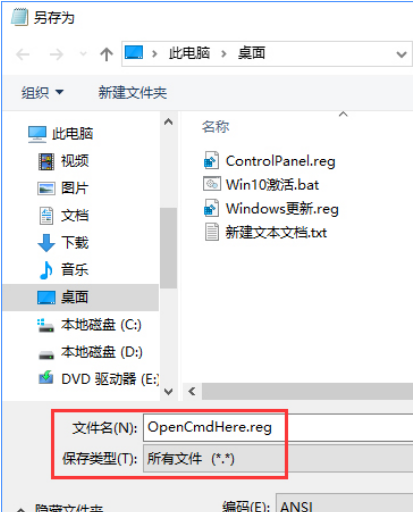This screenshot has height=512, width=413.
Task: Click the up-arrow parent folder icon
Action: coord(106,54)
